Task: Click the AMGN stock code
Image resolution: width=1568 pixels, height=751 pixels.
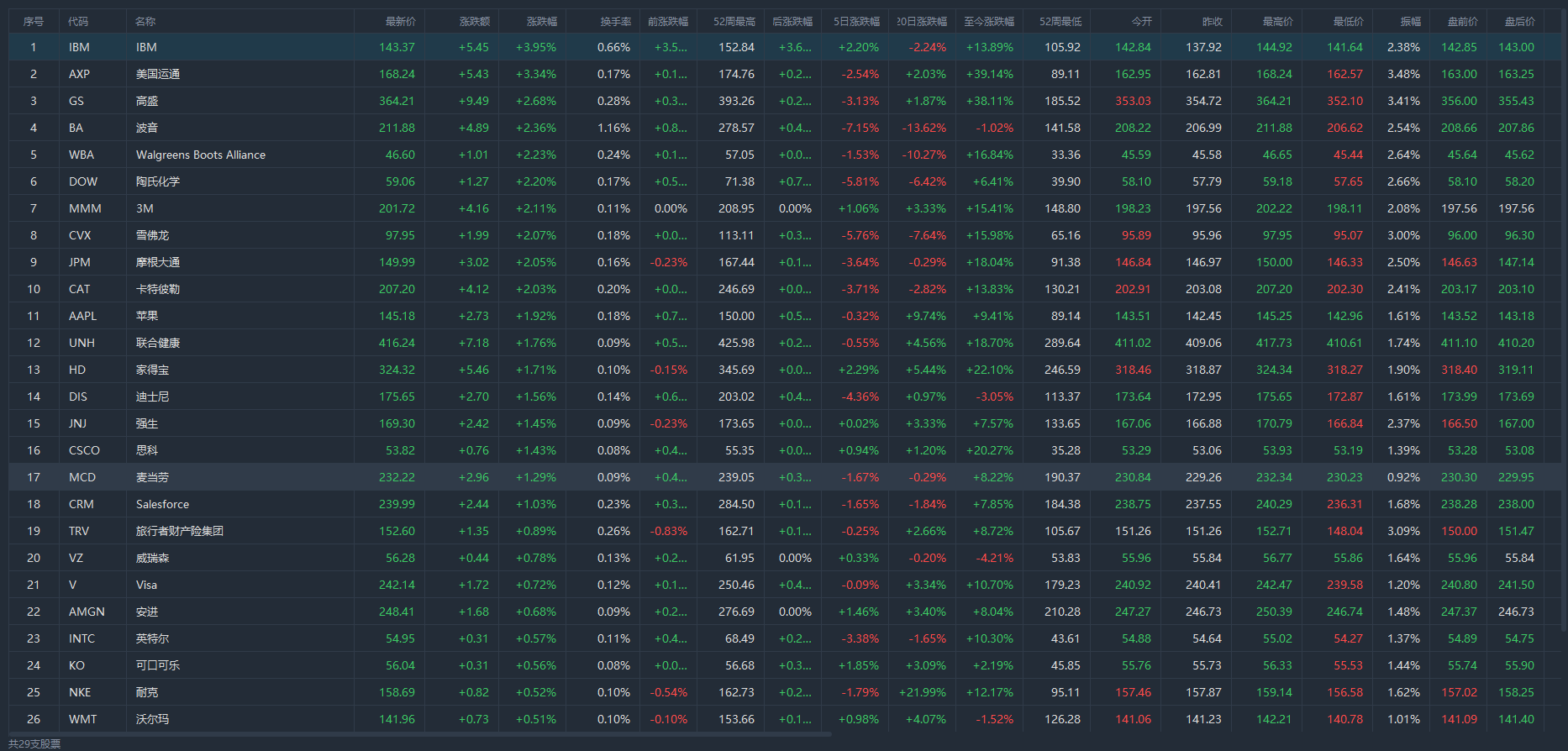Action: tap(87, 612)
